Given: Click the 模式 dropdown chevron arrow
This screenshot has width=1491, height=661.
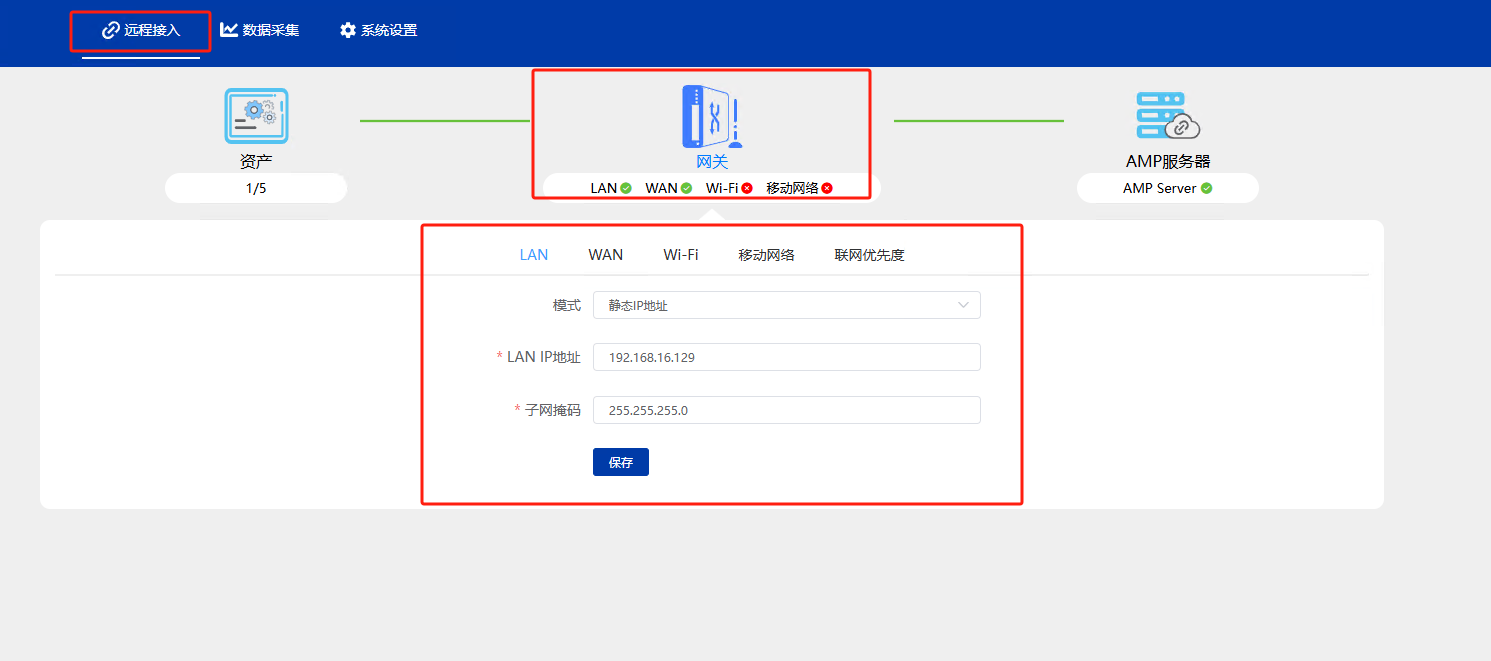Looking at the screenshot, I should [964, 305].
